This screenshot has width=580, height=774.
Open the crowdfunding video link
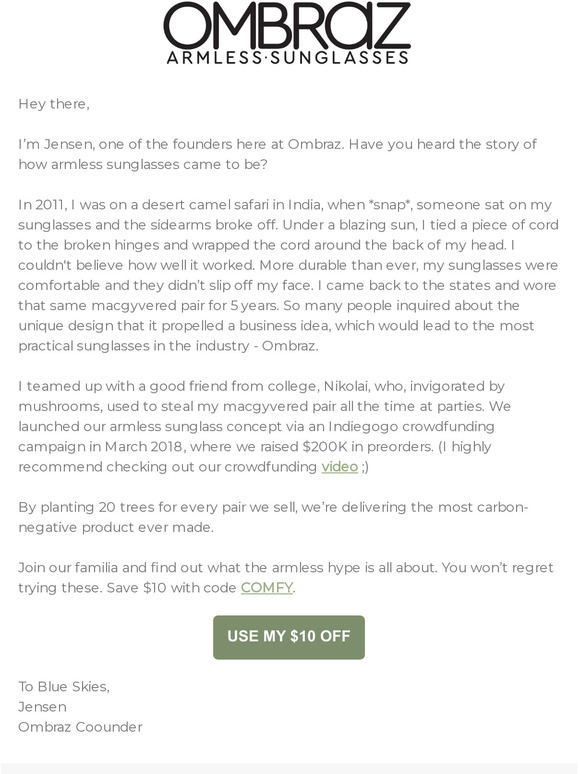(x=340, y=466)
